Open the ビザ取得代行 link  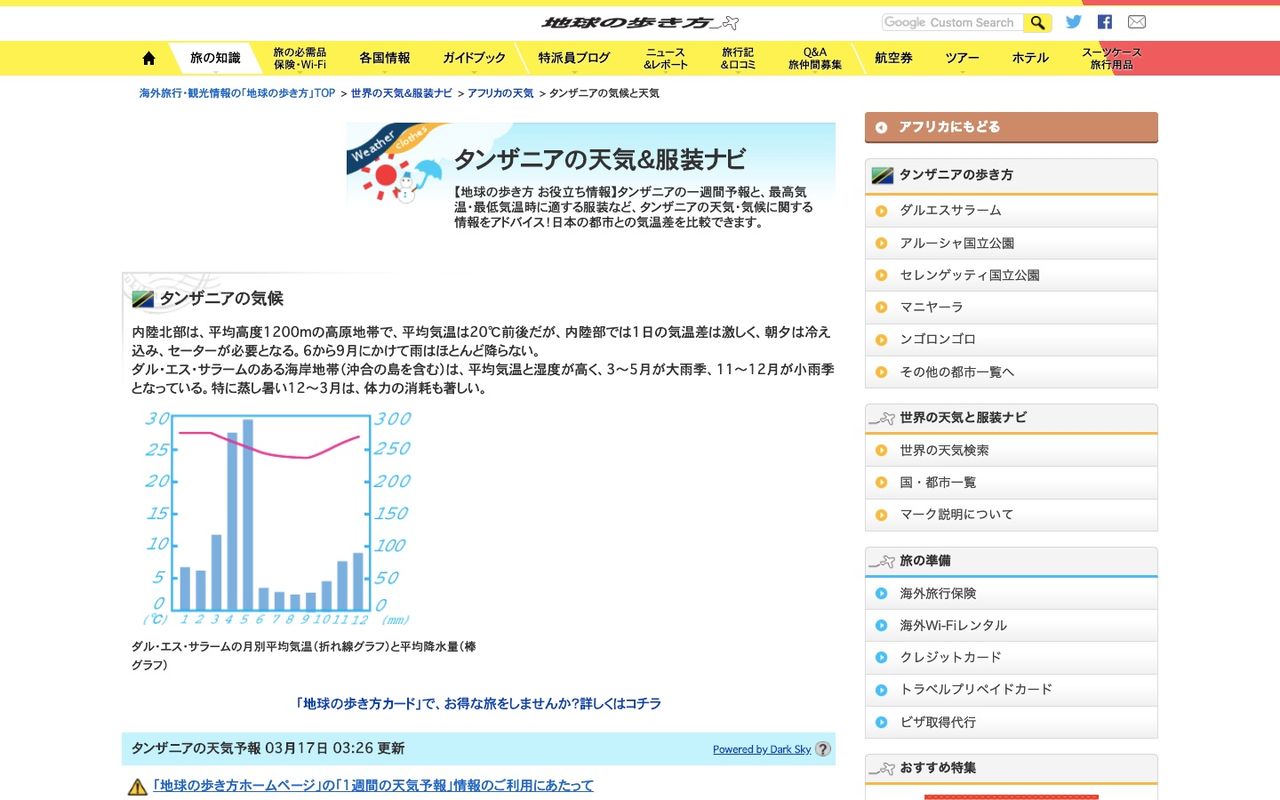click(x=1011, y=722)
